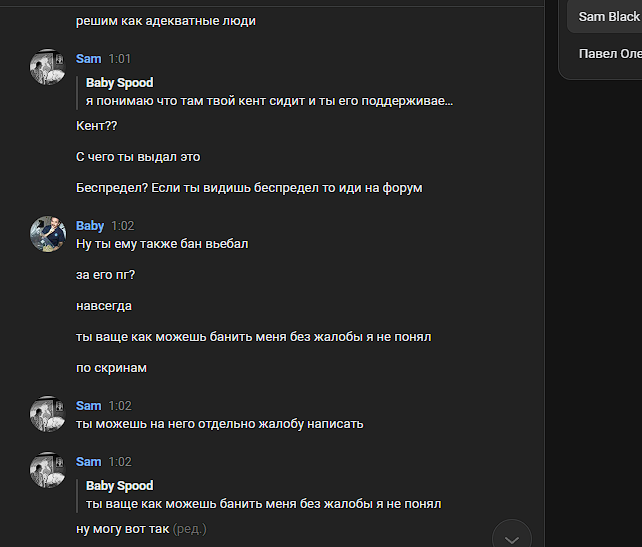Image resolution: width=642 pixels, height=547 pixels.
Task: Open Baby's avatar beside the 1:02 message
Action: [x=48, y=233]
